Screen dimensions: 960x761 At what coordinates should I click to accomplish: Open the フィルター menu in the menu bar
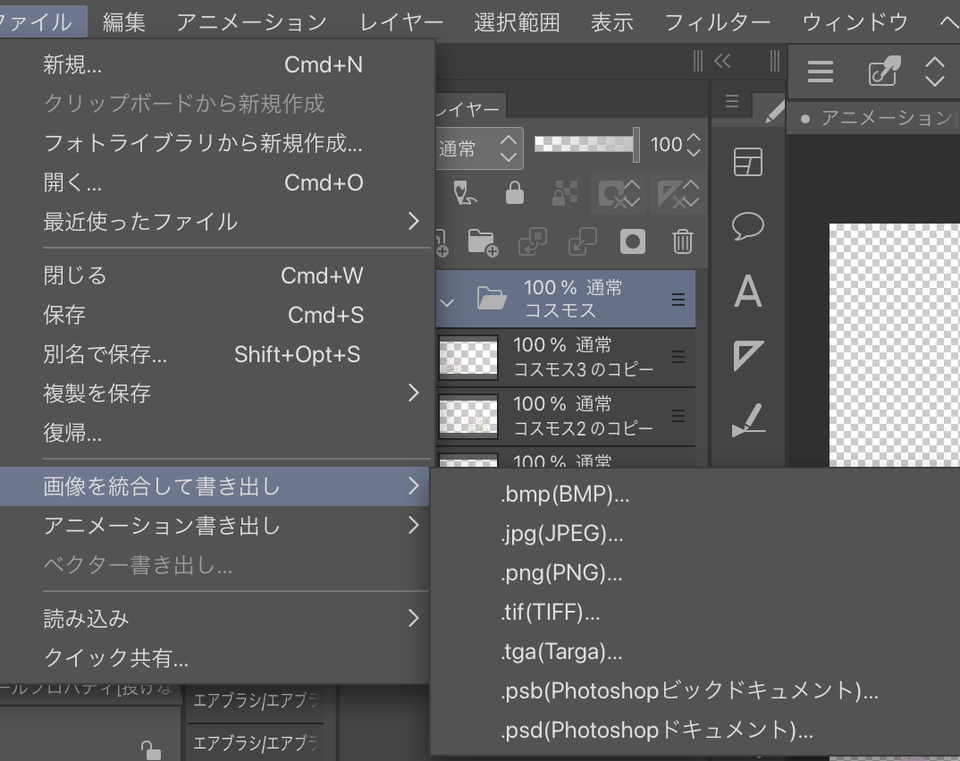pyautogui.click(x=717, y=21)
